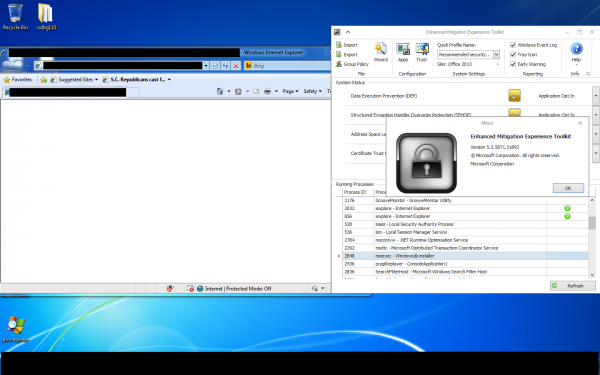
Task: Open the Home button dropdown arrow in IE
Action: tap(229, 91)
